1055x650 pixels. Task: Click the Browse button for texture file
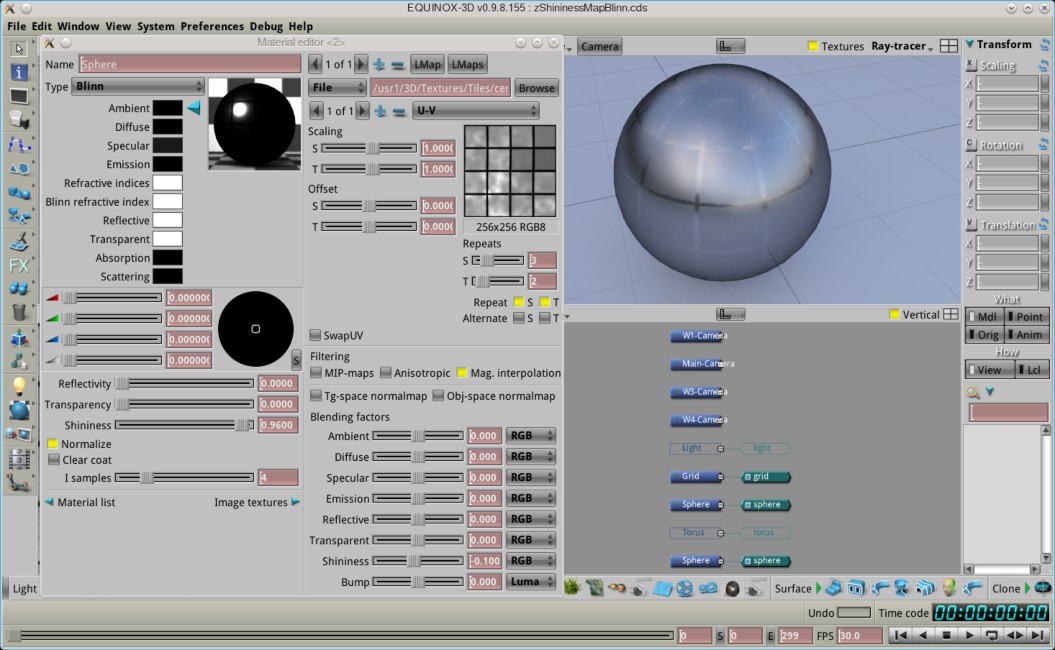point(536,88)
